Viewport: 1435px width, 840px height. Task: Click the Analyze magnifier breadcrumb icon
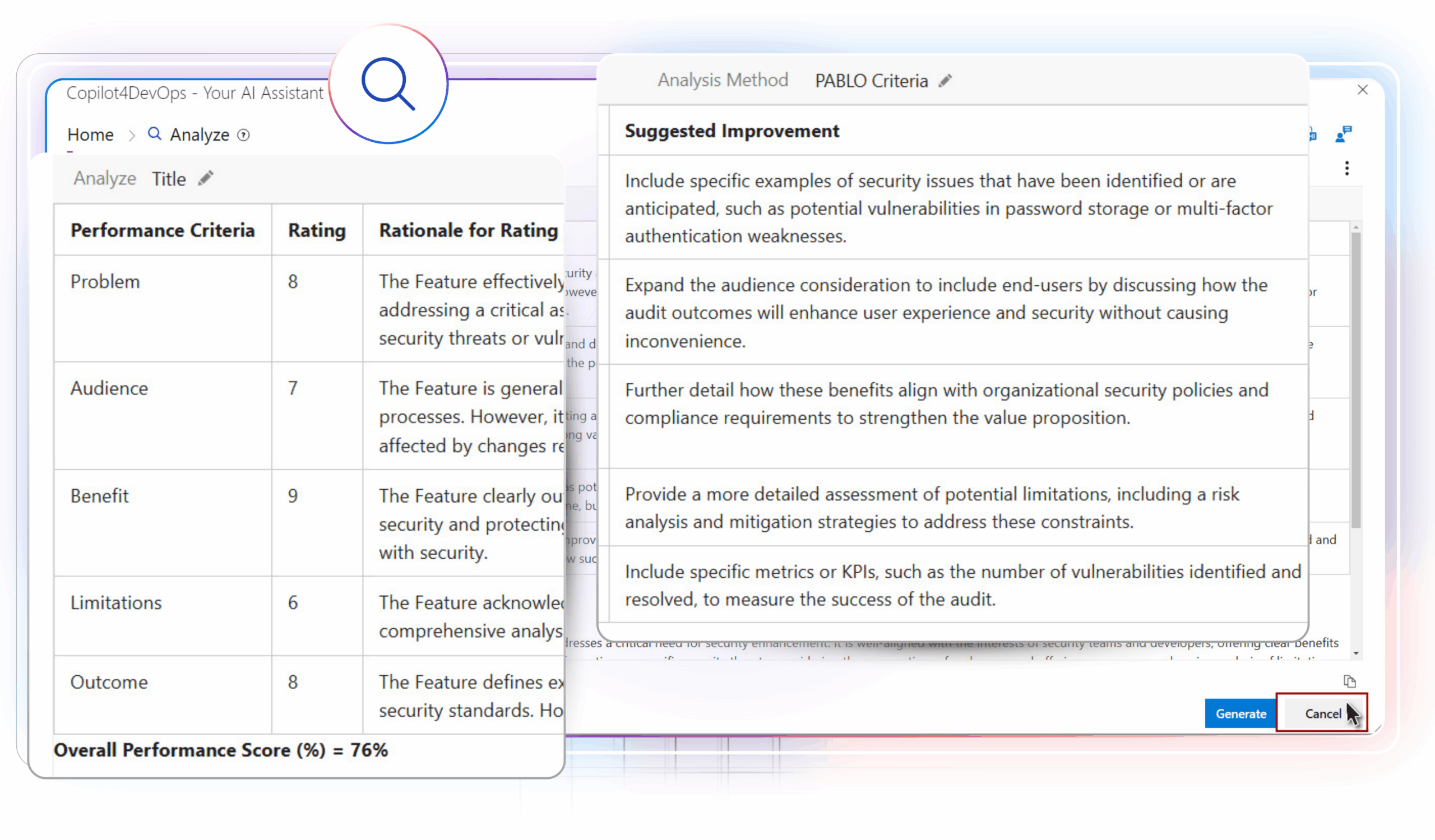pyautogui.click(x=154, y=134)
